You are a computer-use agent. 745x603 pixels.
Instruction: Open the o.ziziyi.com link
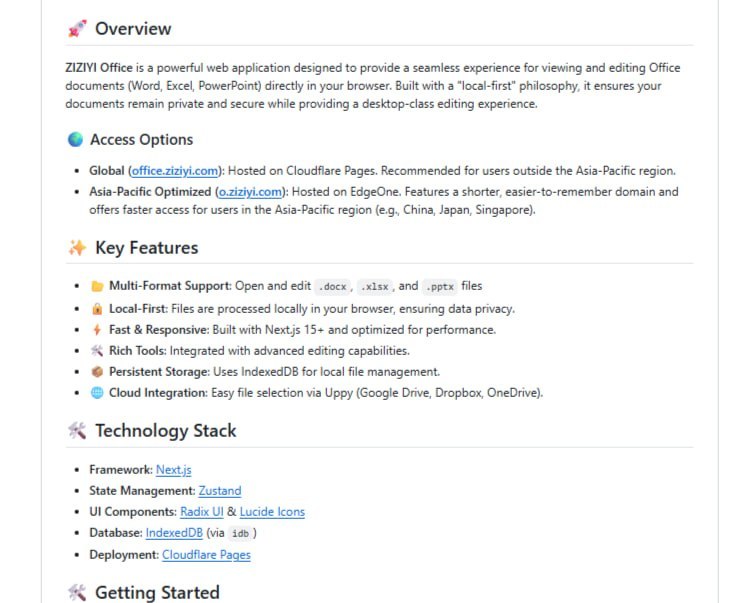point(250,191)
